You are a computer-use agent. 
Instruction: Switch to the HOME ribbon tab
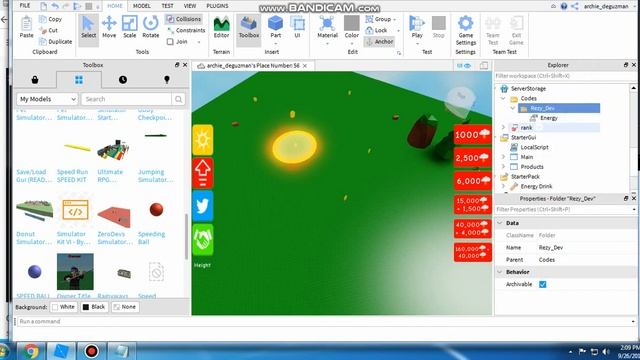115,6
